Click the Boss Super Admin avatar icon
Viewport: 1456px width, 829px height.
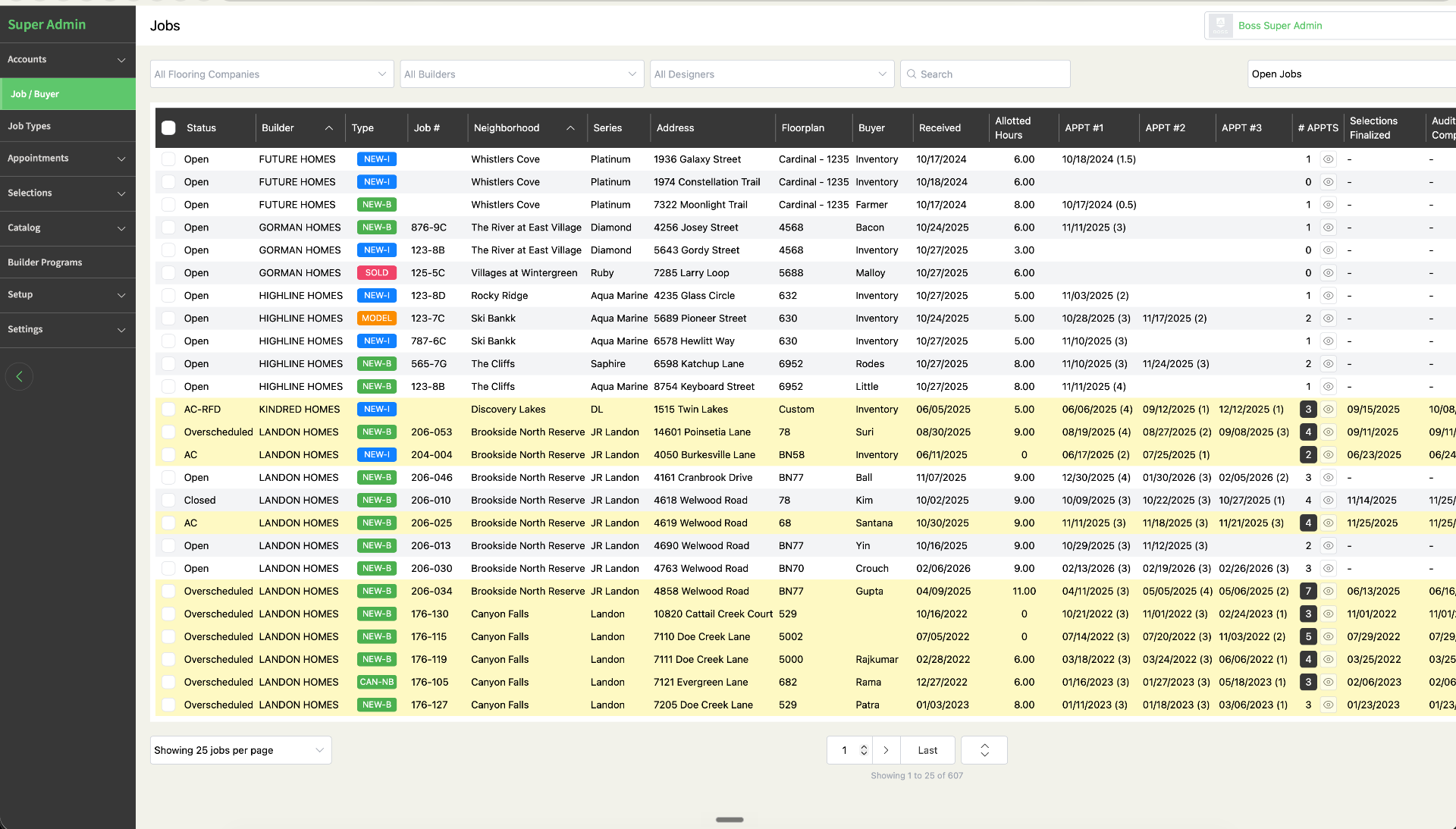[x=1220, y=26]
